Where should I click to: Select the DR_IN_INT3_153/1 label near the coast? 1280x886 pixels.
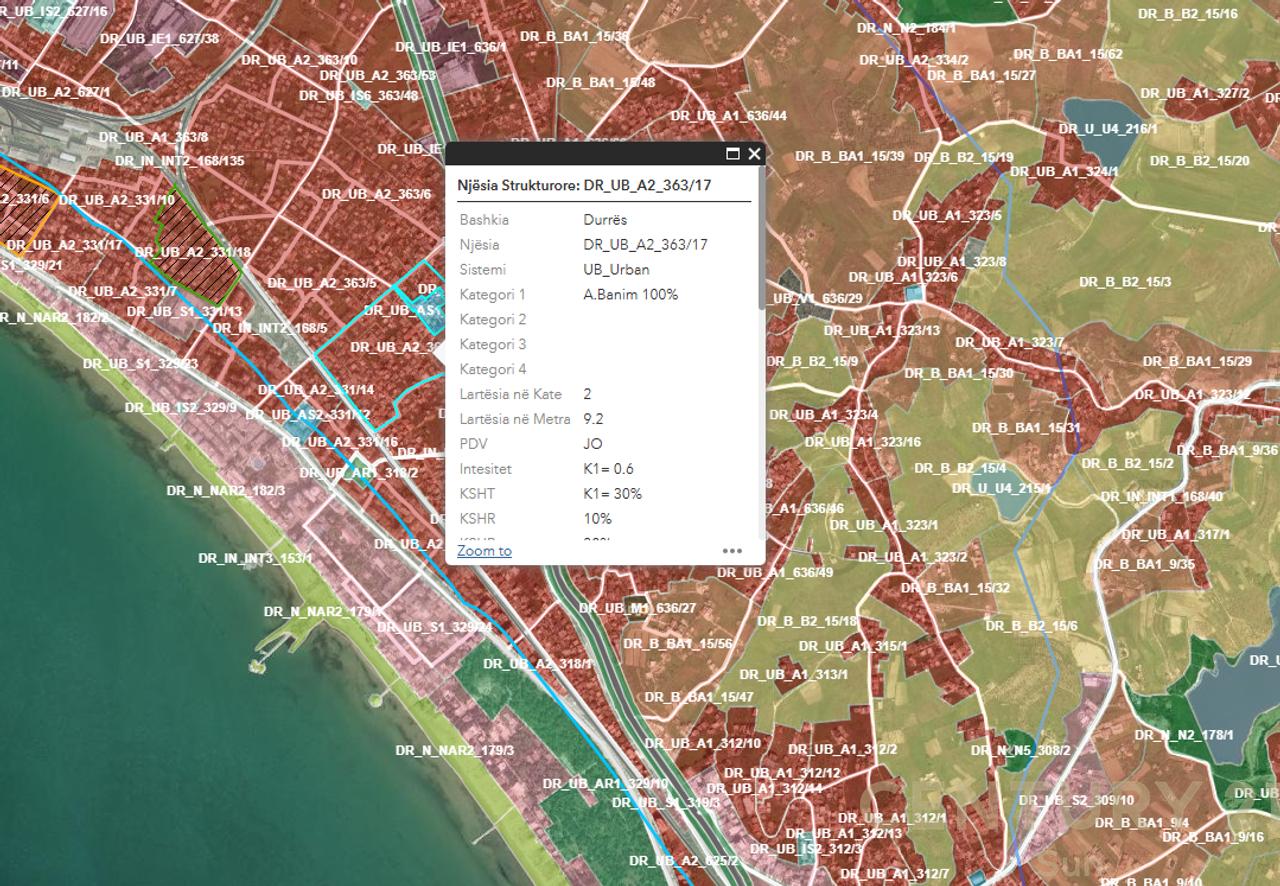[x=255, y=558]
